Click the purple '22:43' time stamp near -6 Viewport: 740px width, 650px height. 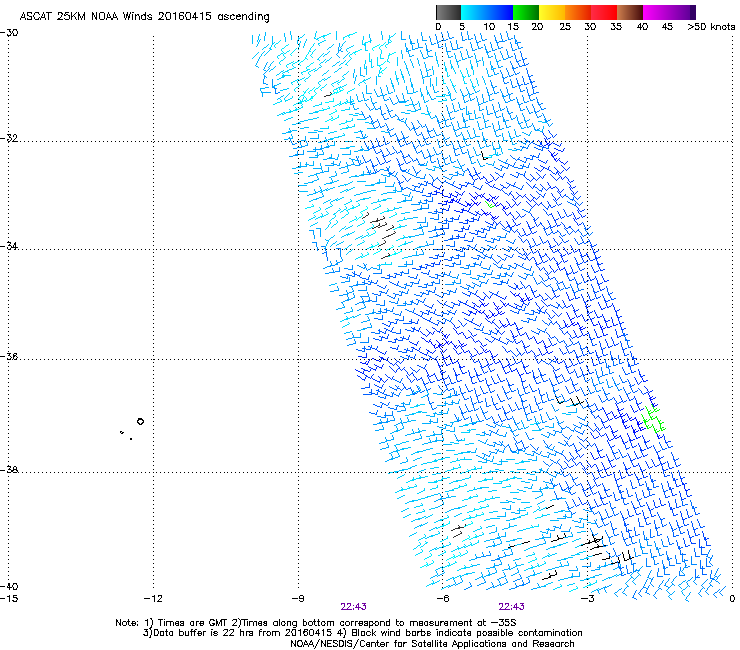(512, 607)
